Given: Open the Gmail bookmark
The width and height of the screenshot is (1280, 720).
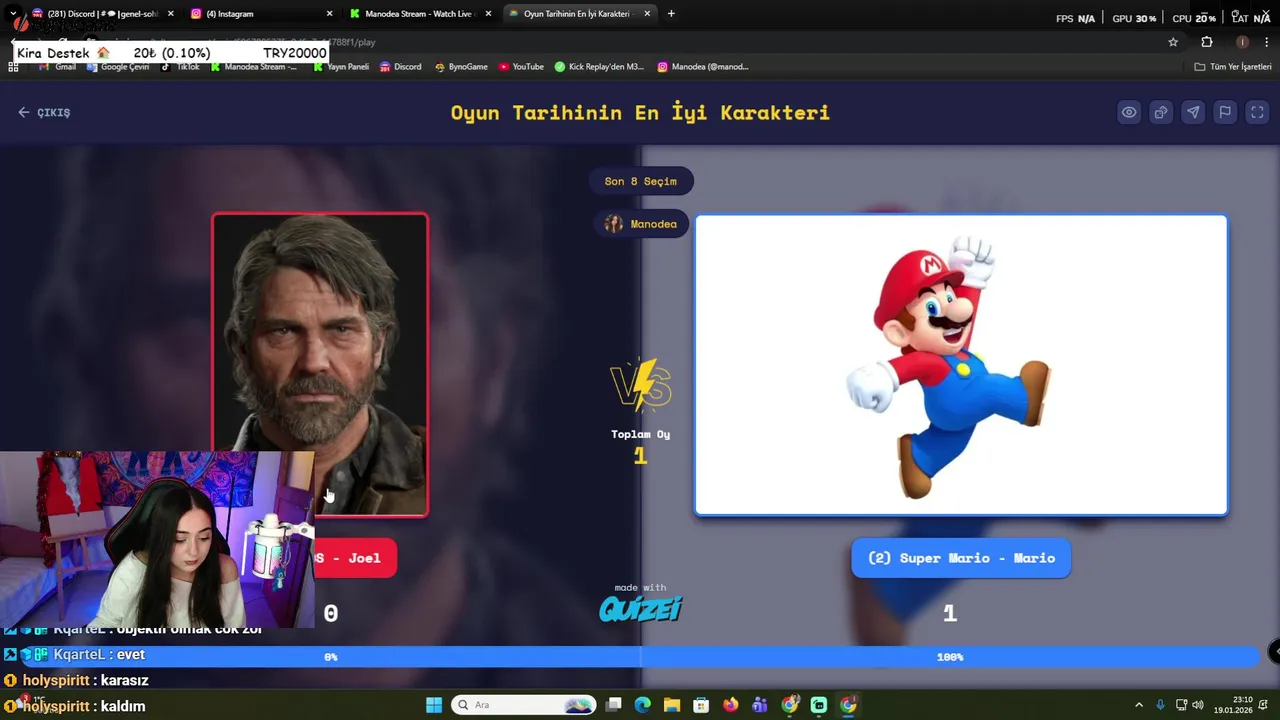Looking at the screenshot, I should [58, 67].
